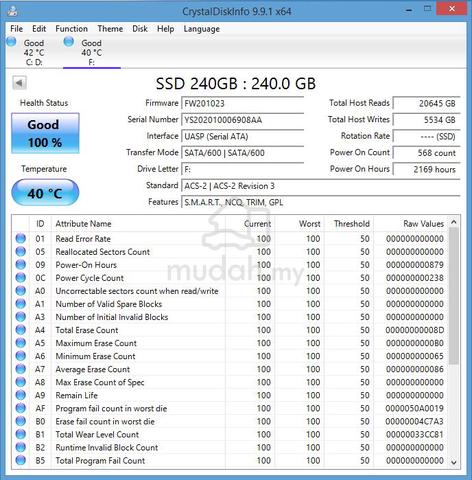Click status orb for Number of Valid Spare Blocks
The width and height of the screenshot is (472, 480).
(21, 304)
